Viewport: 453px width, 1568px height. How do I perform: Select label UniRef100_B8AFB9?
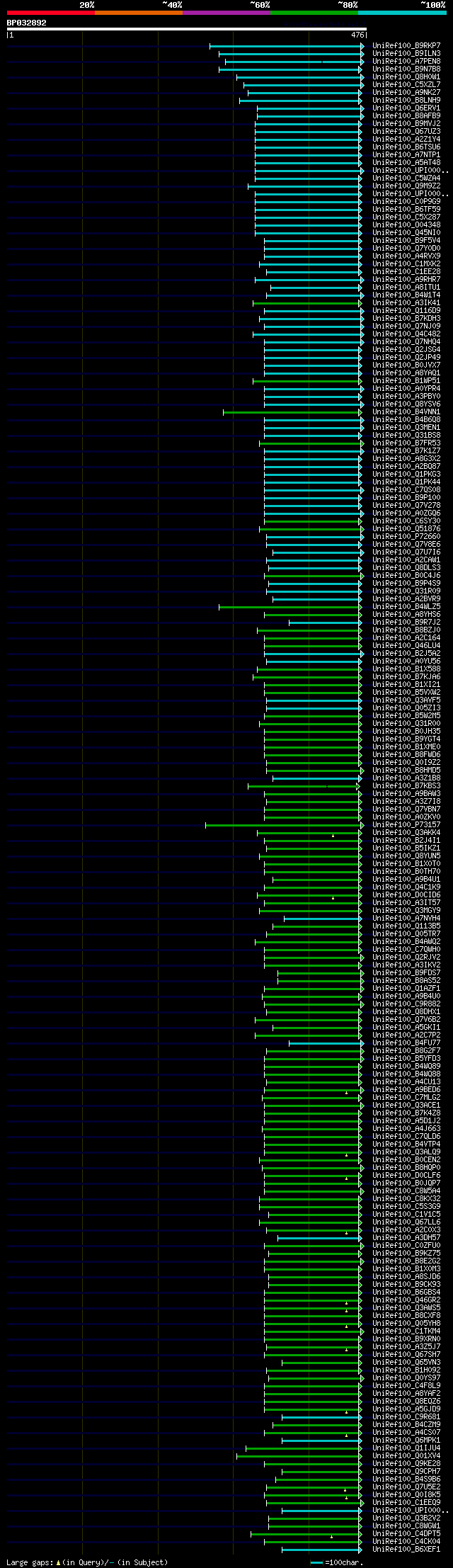(406, 115)
